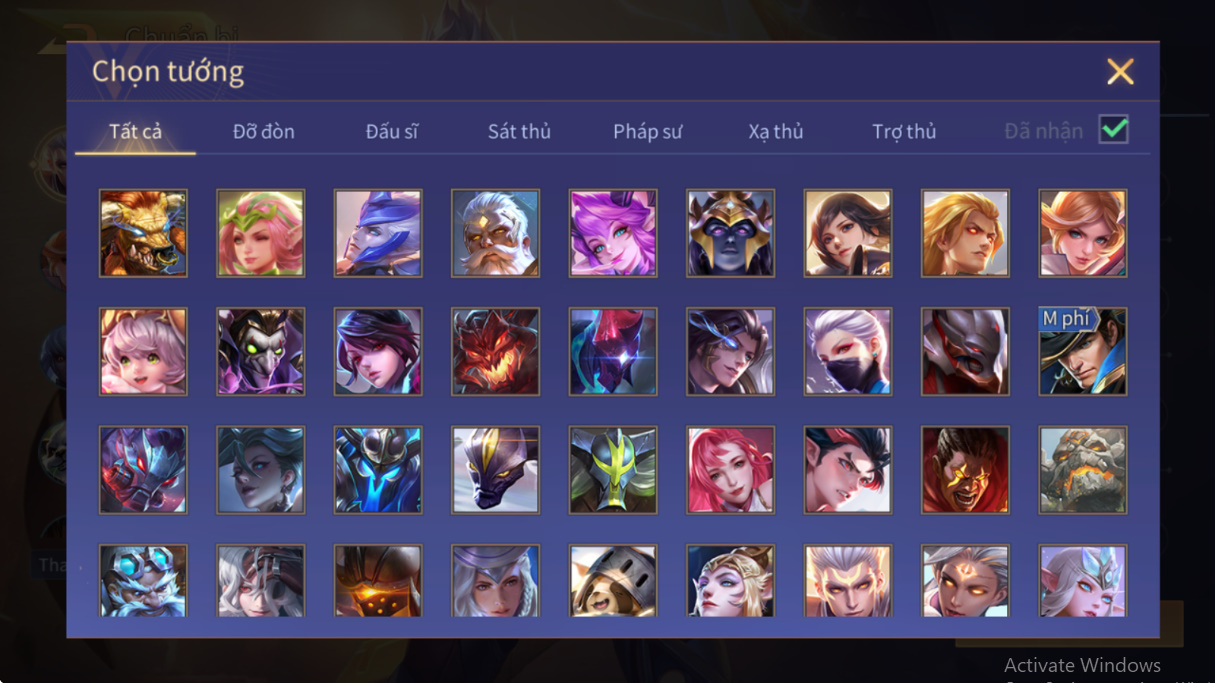
Task: Choose the purple-haired girl hero portrait
Action: 613,233
